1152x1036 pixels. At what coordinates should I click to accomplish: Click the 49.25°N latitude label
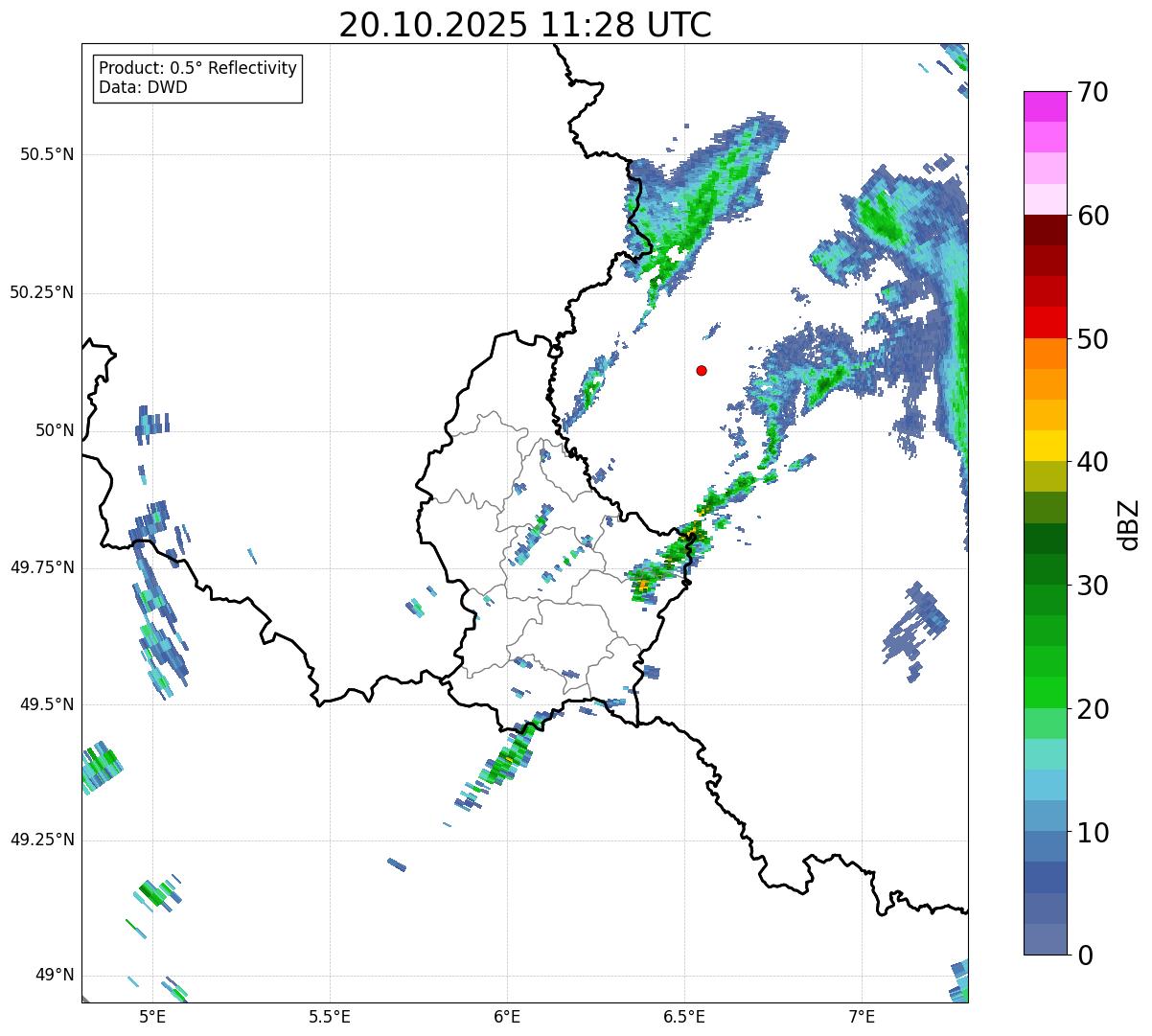42,840
